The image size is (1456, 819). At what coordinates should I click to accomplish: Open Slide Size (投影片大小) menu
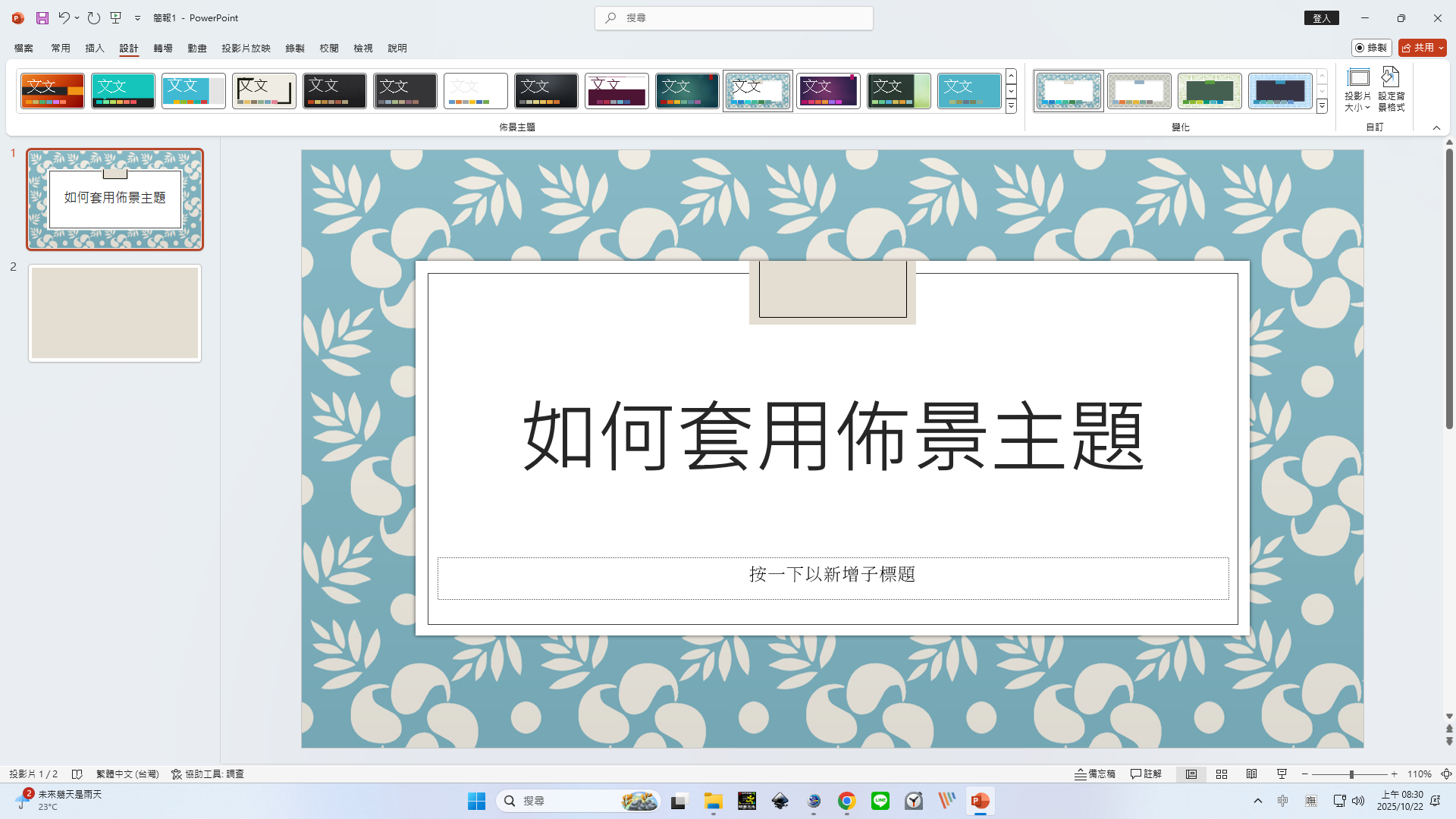pos(1357,89)
